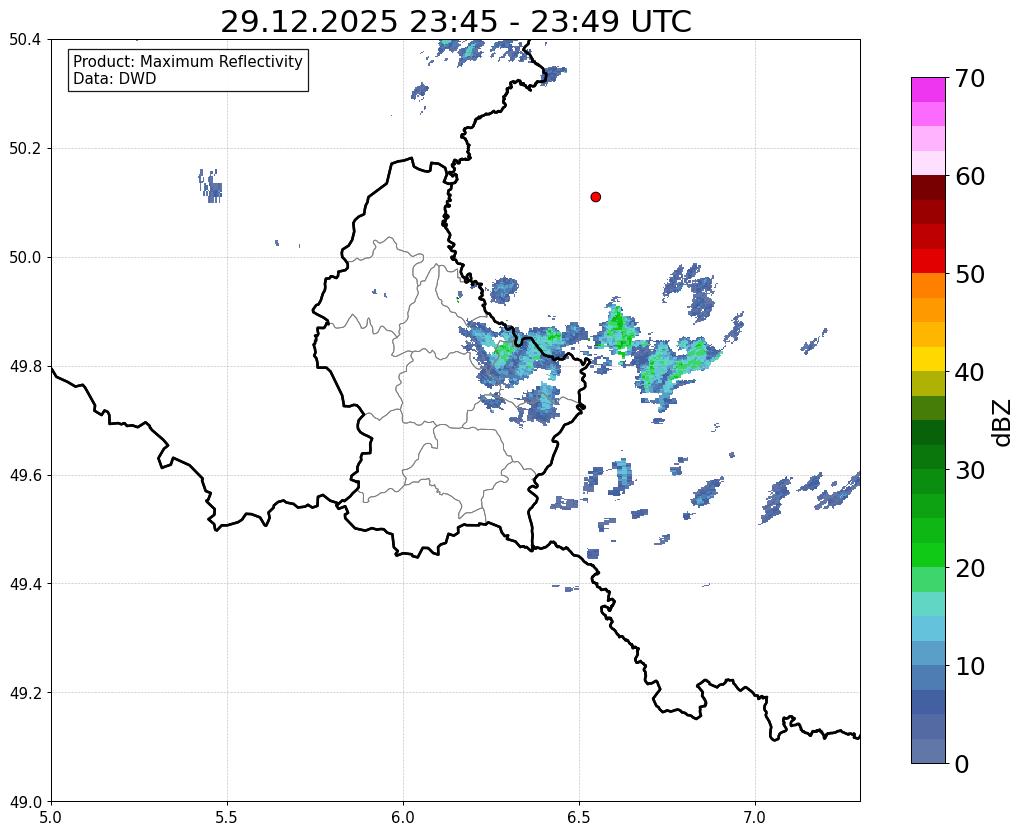Click the latitude label 49.2
Image resolution: width=1023 pixels, height=834 pixels.
(25, 693)
